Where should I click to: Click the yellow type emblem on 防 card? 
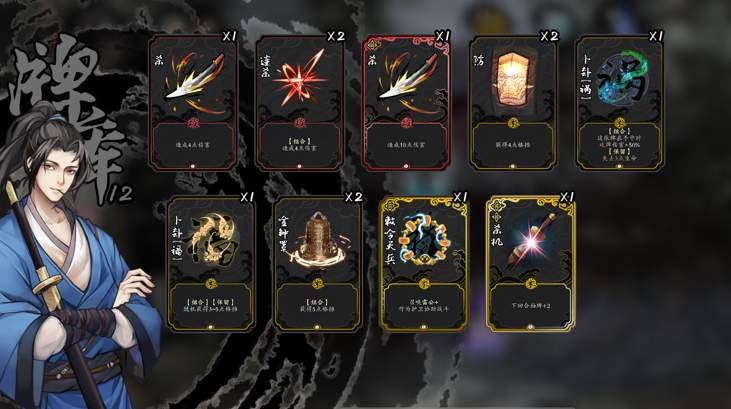(514, 123)
